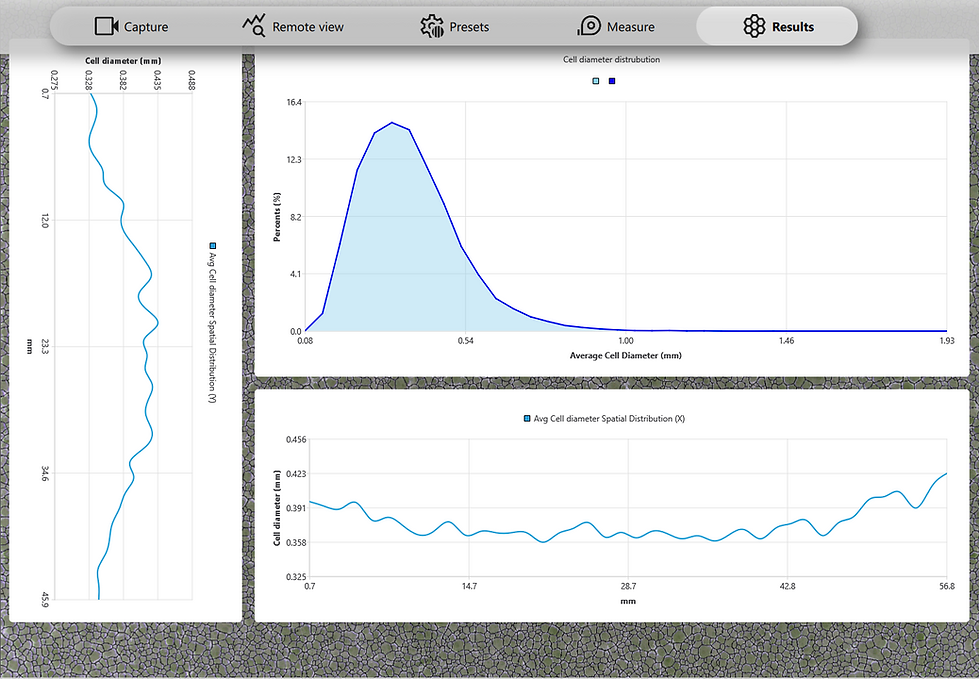Select the Results tab

[777, 26]
